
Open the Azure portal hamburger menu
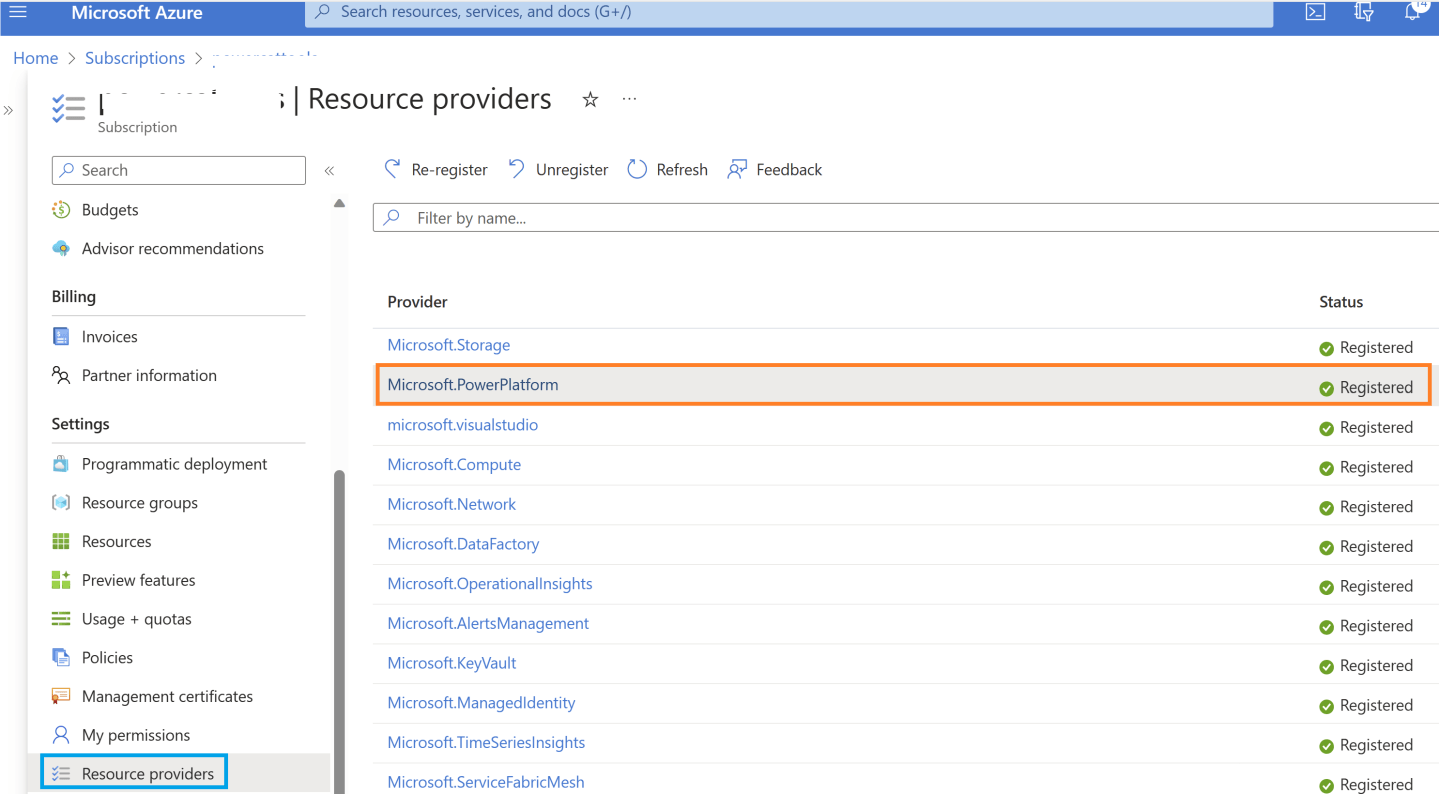pyautogui.click(x=17, y=12)
